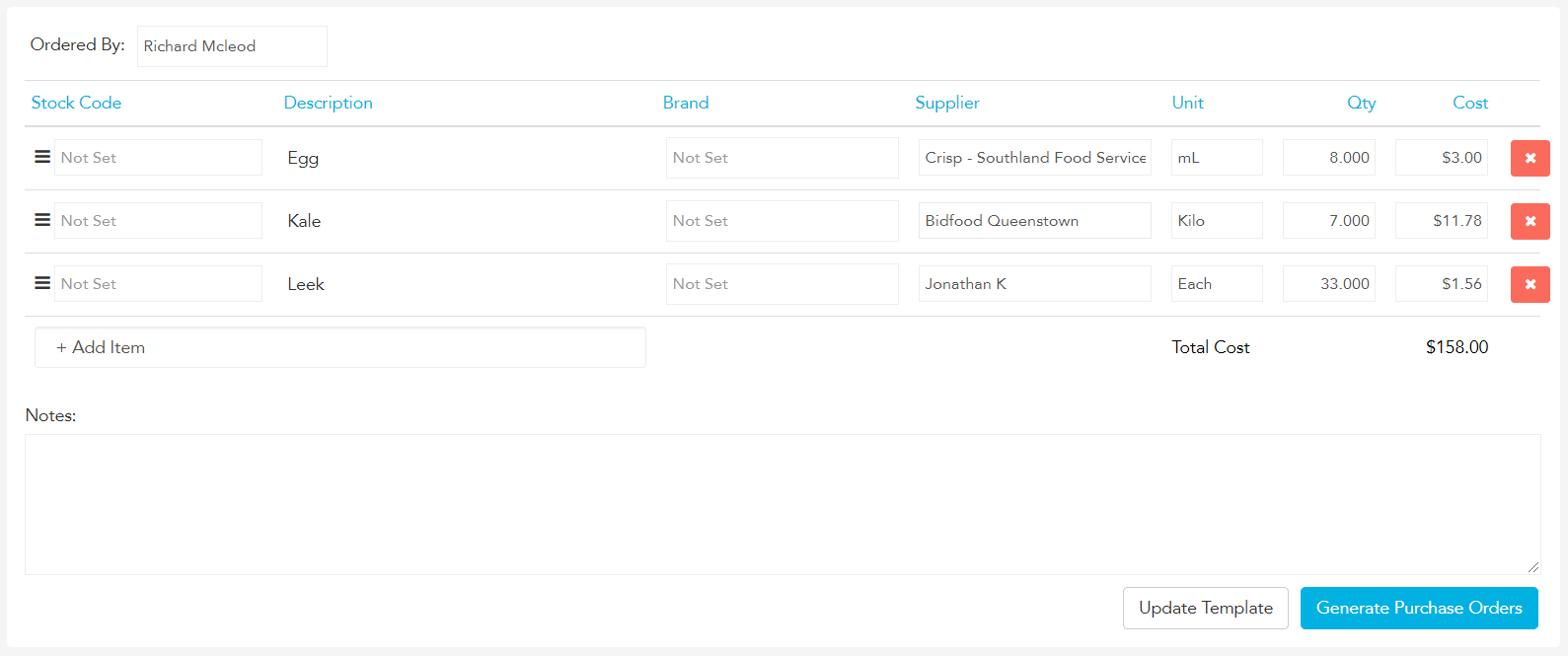The height and width of the screenshot is (656, 1568).
Task: Click the Brand field for Egg
Action: (783, 158)
